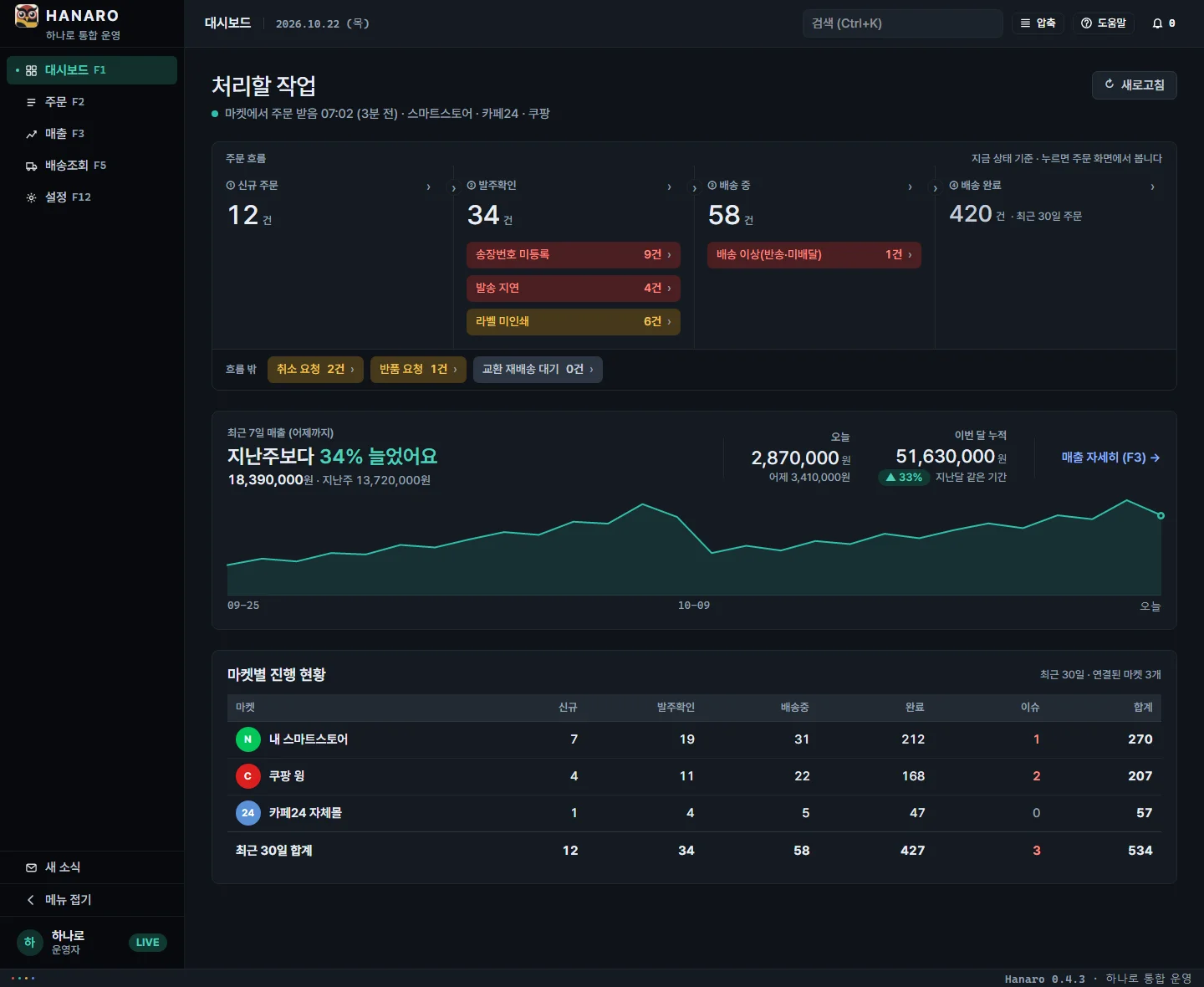
Task: Click 쿠팡 윙 issue count 2
Action: (x=1037, y=776)
